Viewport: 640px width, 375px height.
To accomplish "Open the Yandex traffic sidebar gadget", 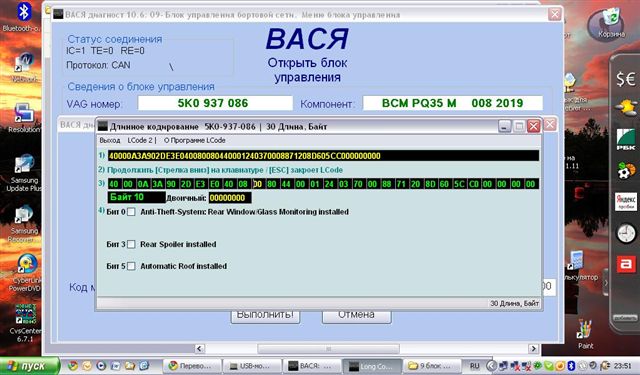I will [x=625, y=202].
